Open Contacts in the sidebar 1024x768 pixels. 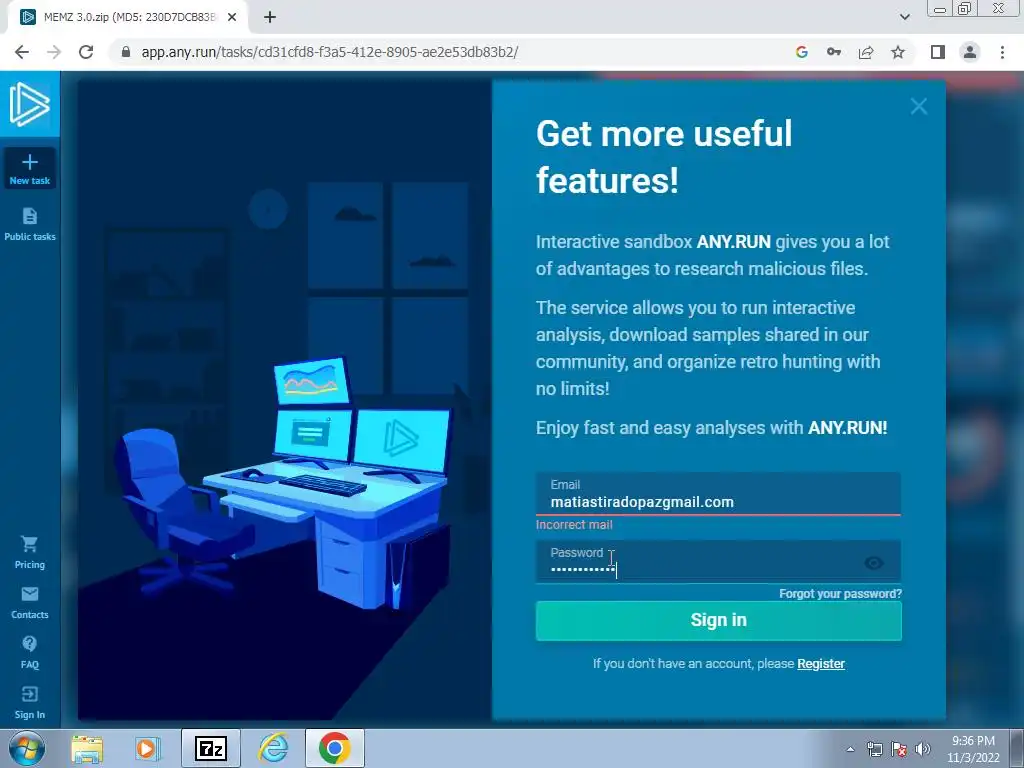pyautogui.click(x=29, y=603)
